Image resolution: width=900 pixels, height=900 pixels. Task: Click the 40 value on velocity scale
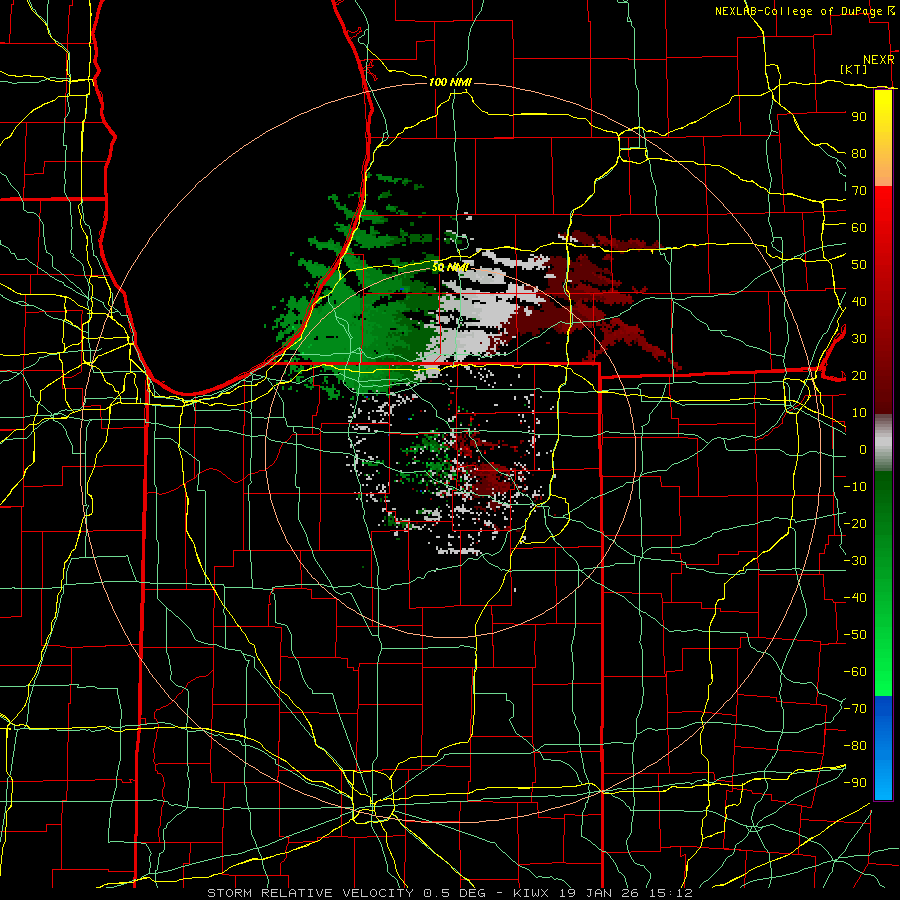pyautogui.click(x=859, y=301)
